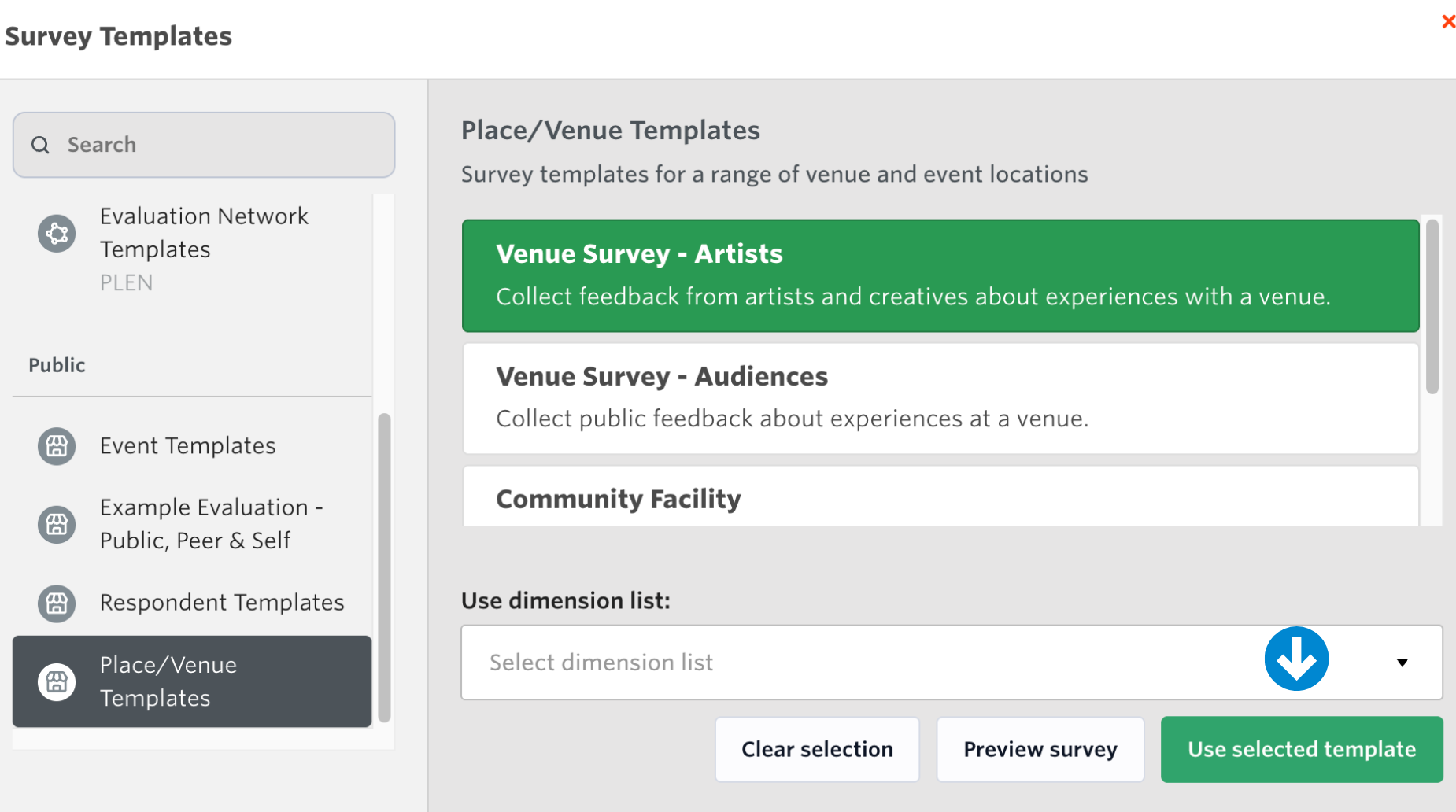Click the Example Evaluation category icon
This screenshot has height=812, width=1456.
pos(57,524)
